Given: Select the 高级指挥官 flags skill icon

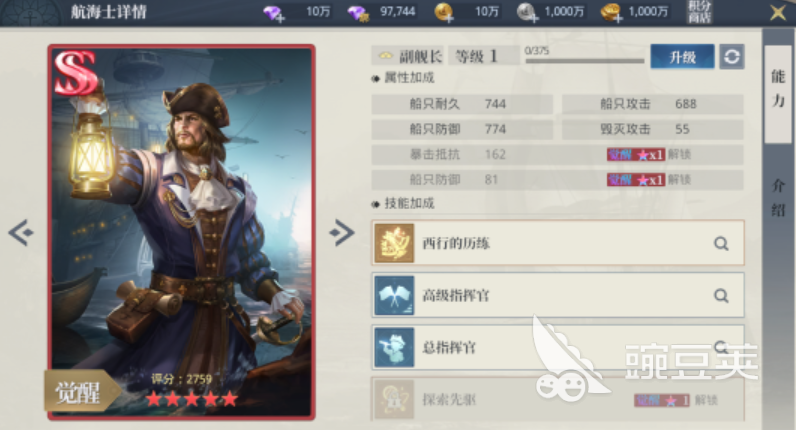Looking at the screenshot, I should [x=394, y=295].
